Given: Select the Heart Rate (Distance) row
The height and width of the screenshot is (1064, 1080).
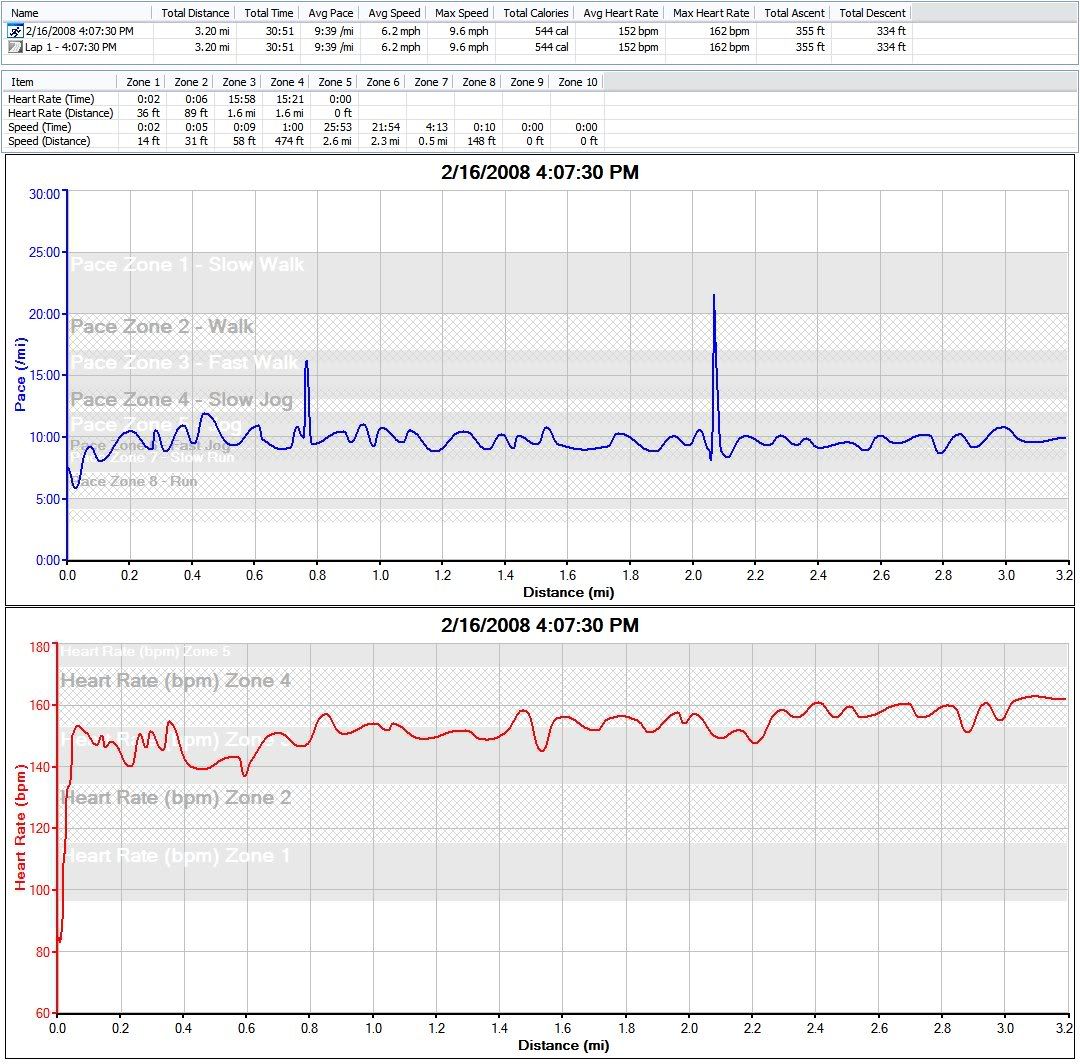Looking at the screenshot, I should click(60, 113).
